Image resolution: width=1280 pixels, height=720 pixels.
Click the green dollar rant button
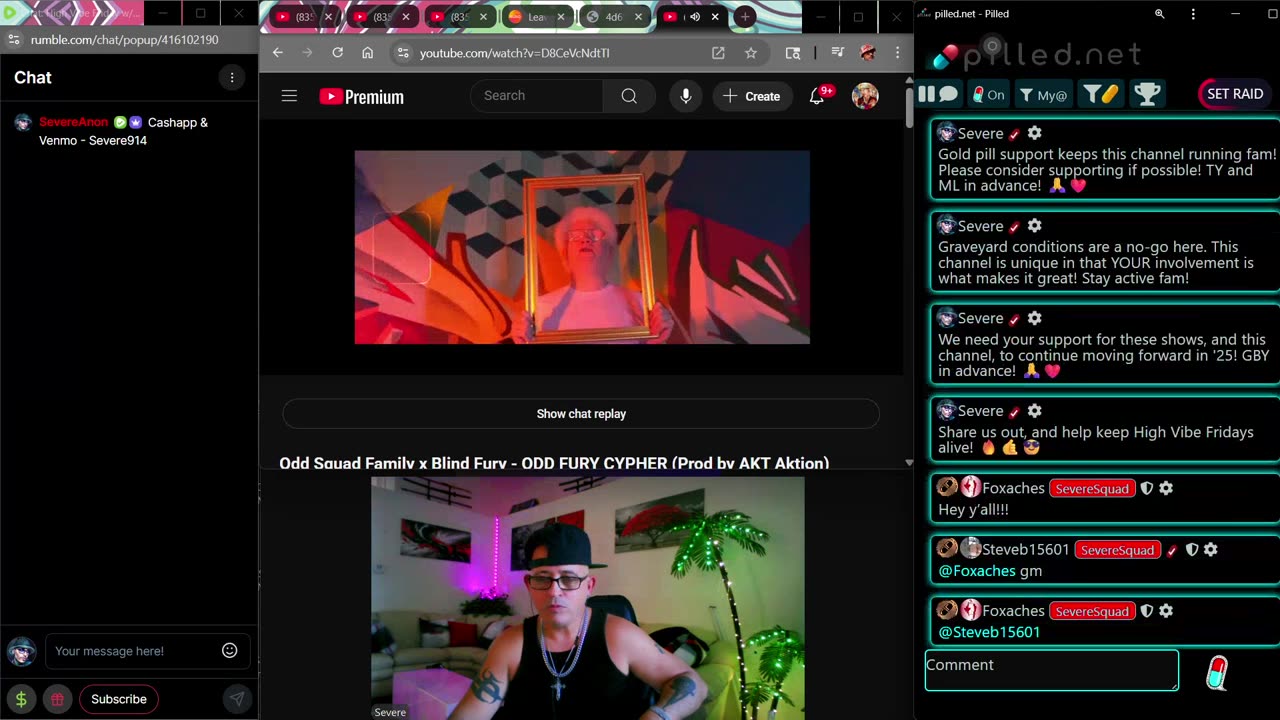point(21,699)
